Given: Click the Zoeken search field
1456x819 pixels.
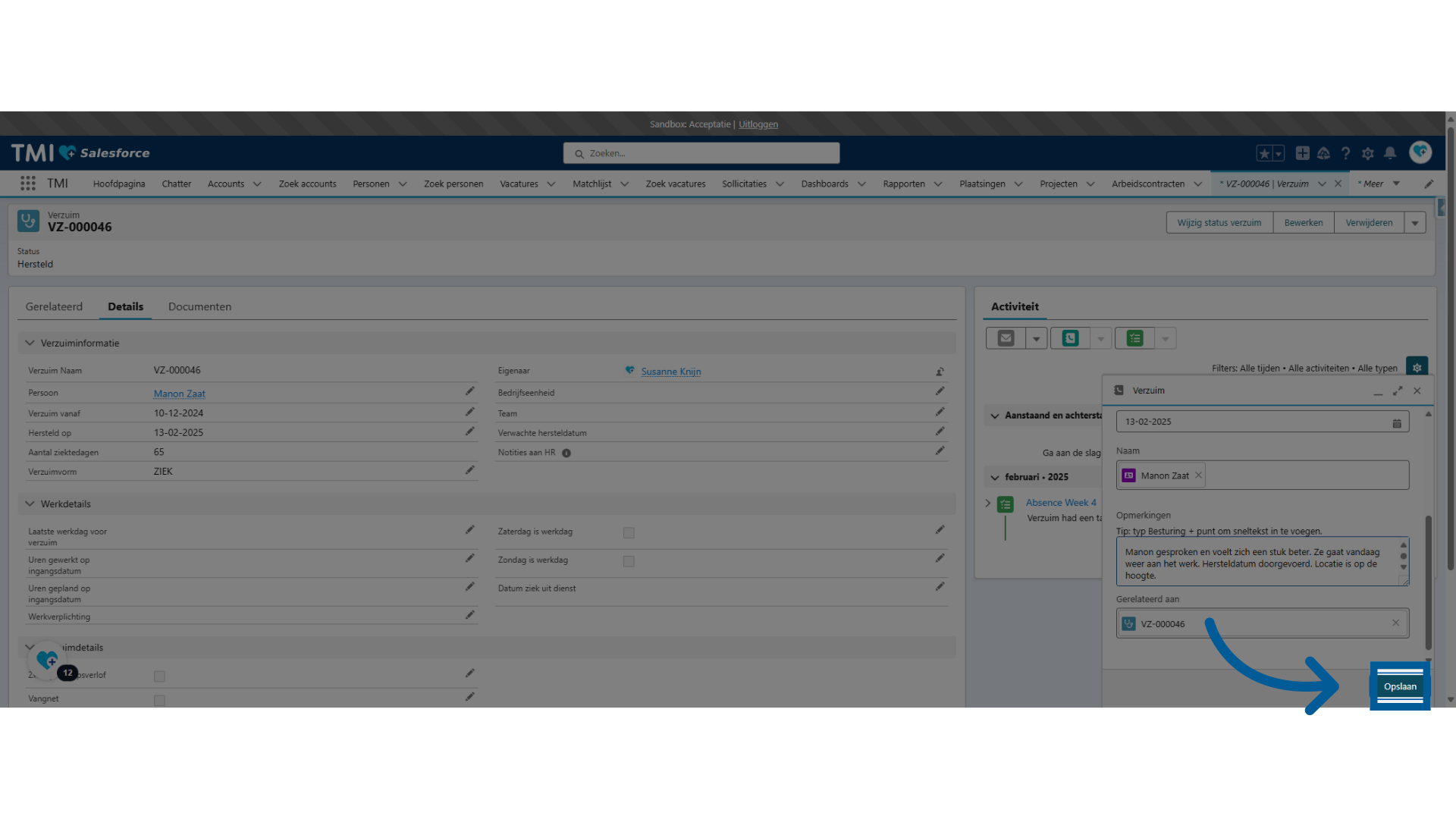Looking at the screenshot, I should [x=701, y=153].
